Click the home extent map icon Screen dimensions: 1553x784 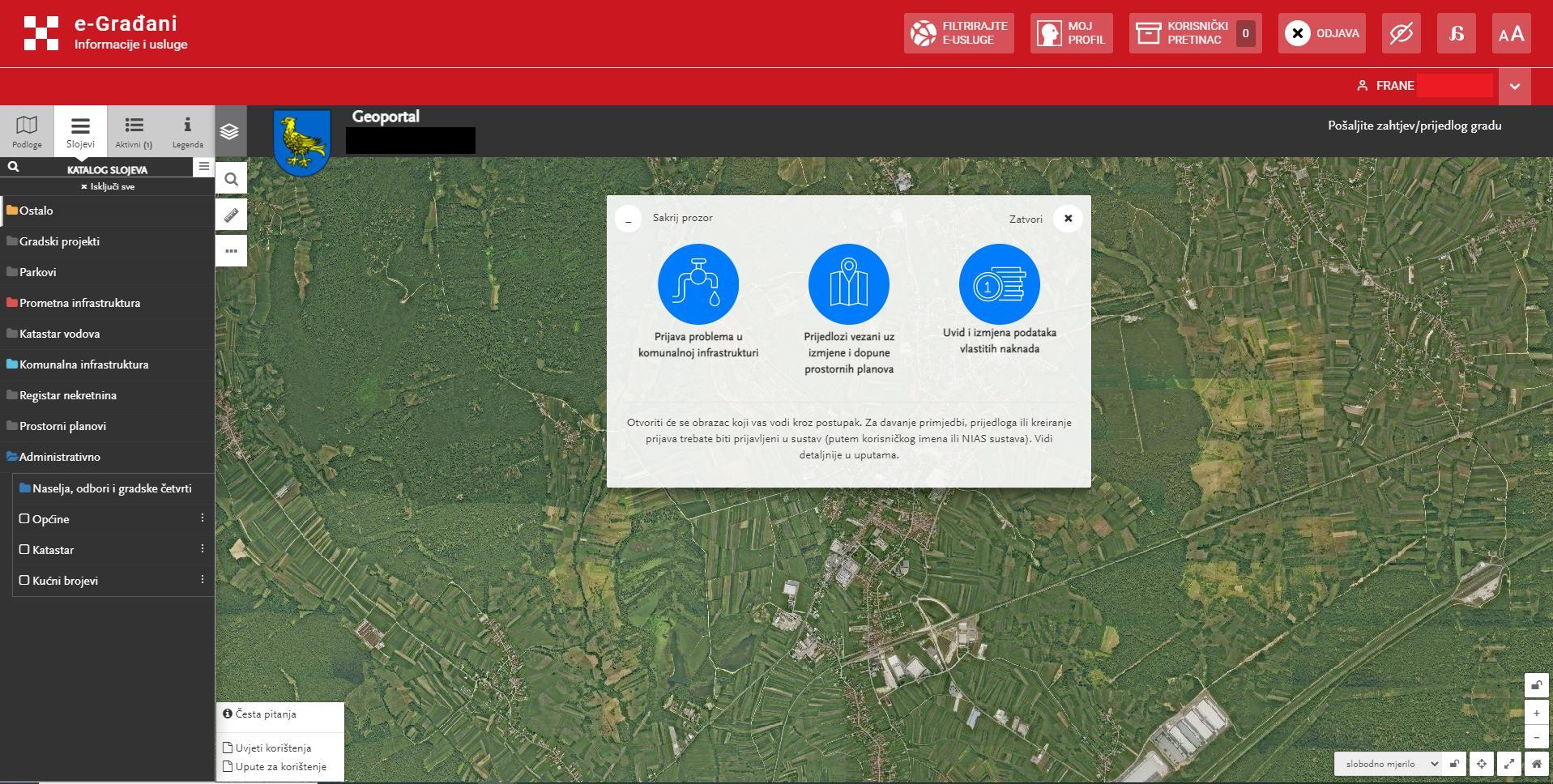click(1536, 764)
